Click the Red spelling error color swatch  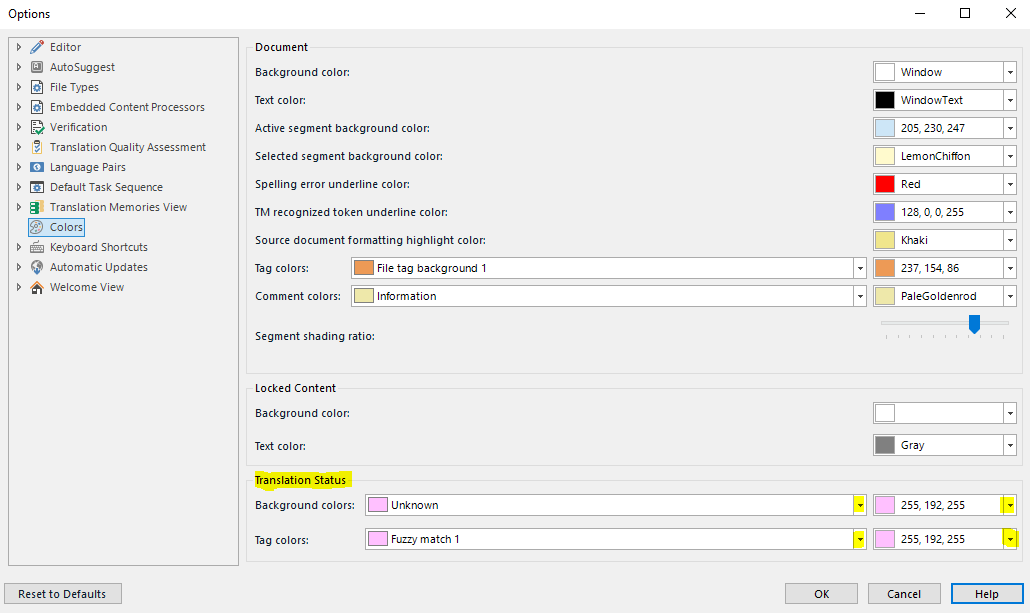click(x=885, y=185)
